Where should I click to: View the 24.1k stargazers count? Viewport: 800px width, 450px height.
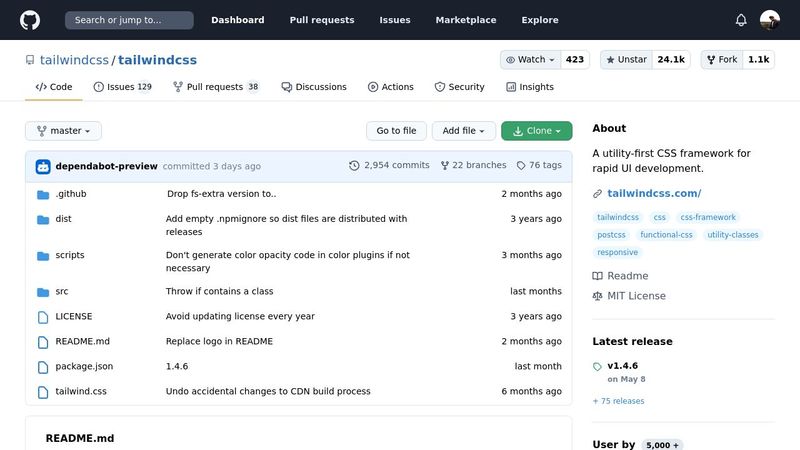coord(671,60)
